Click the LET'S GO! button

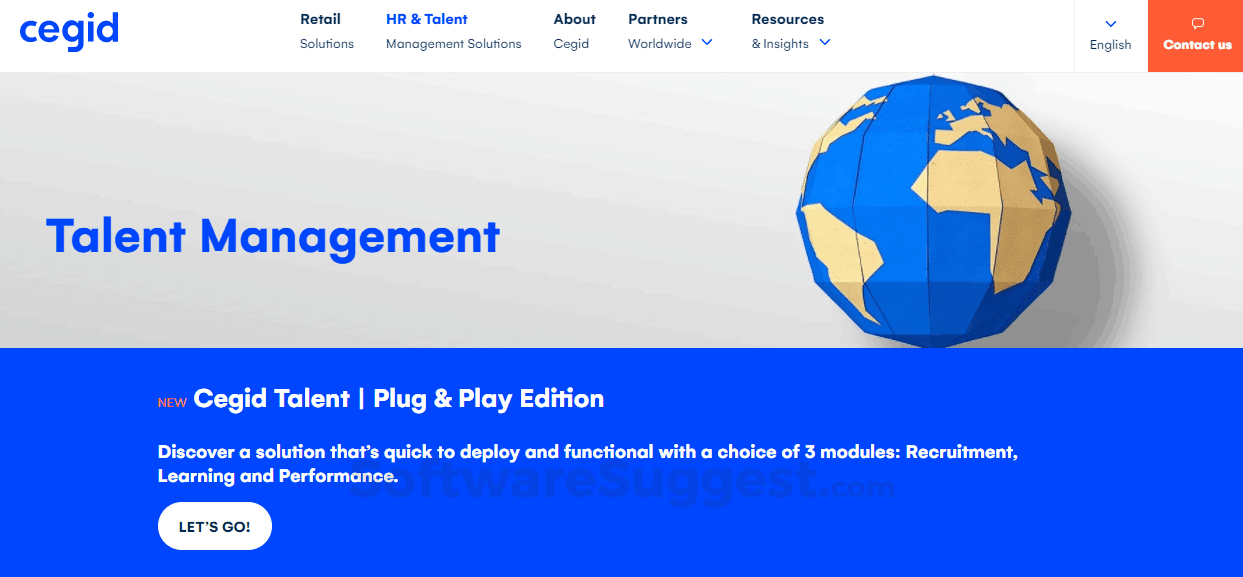(215, 526)
